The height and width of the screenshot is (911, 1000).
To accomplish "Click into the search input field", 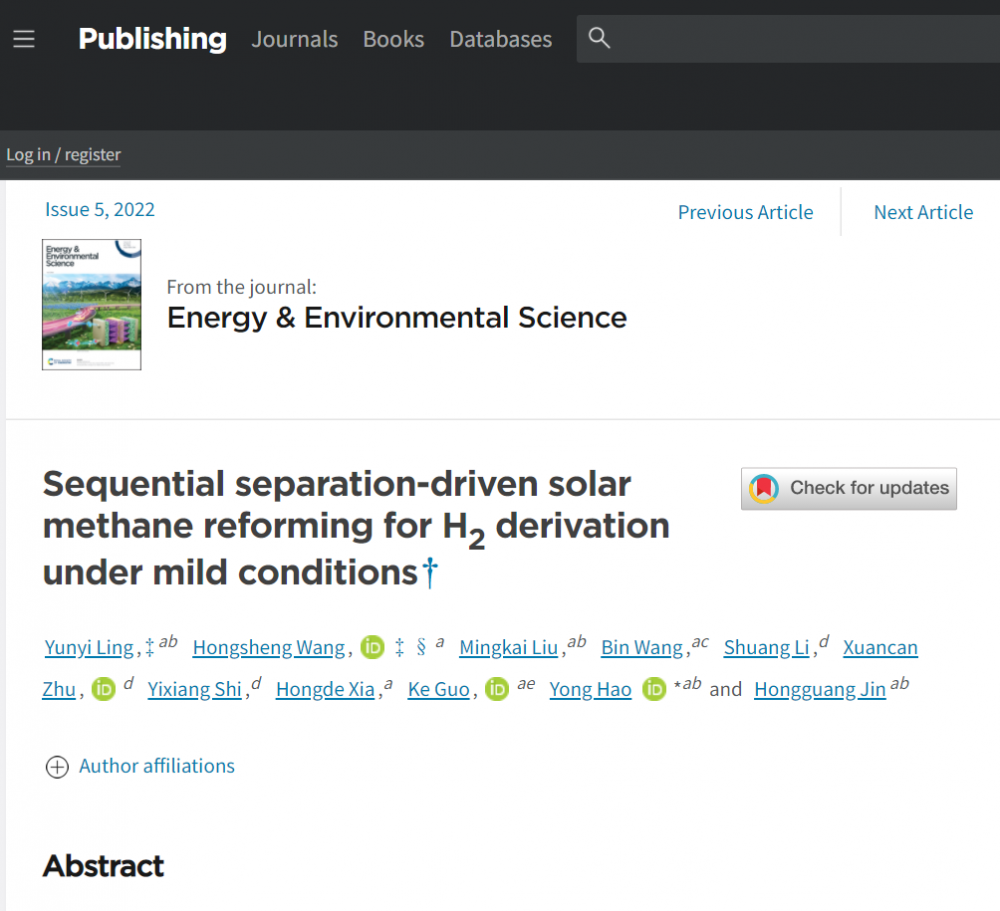I will coord(800,39).
